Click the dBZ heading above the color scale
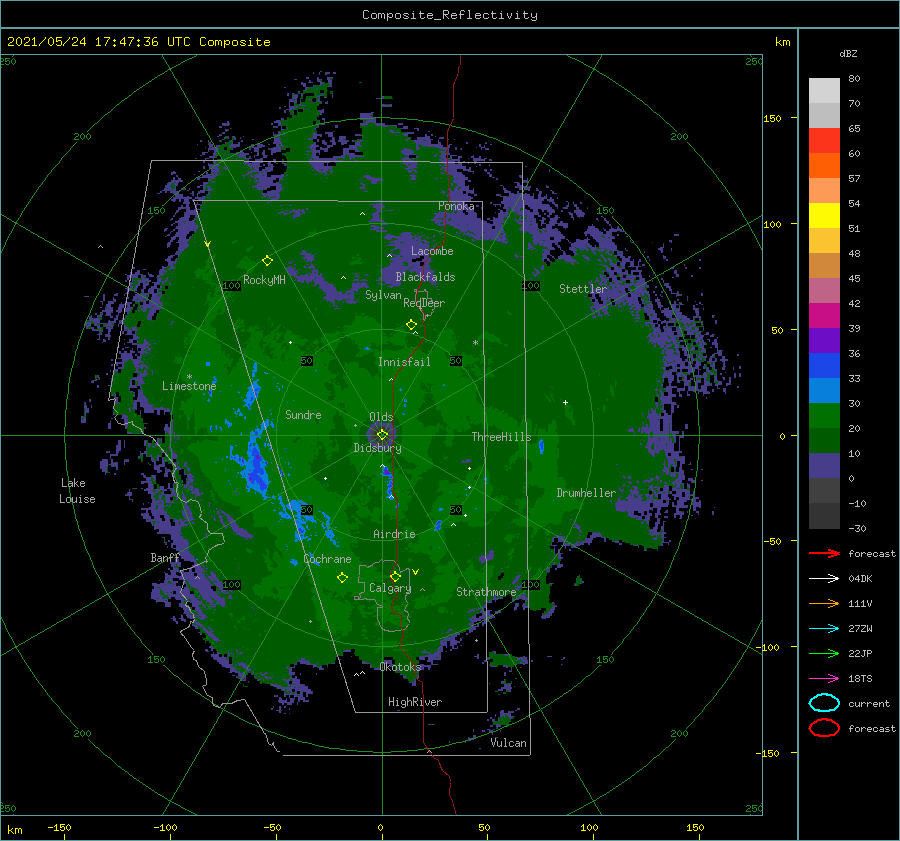 [x=848, y=54]
